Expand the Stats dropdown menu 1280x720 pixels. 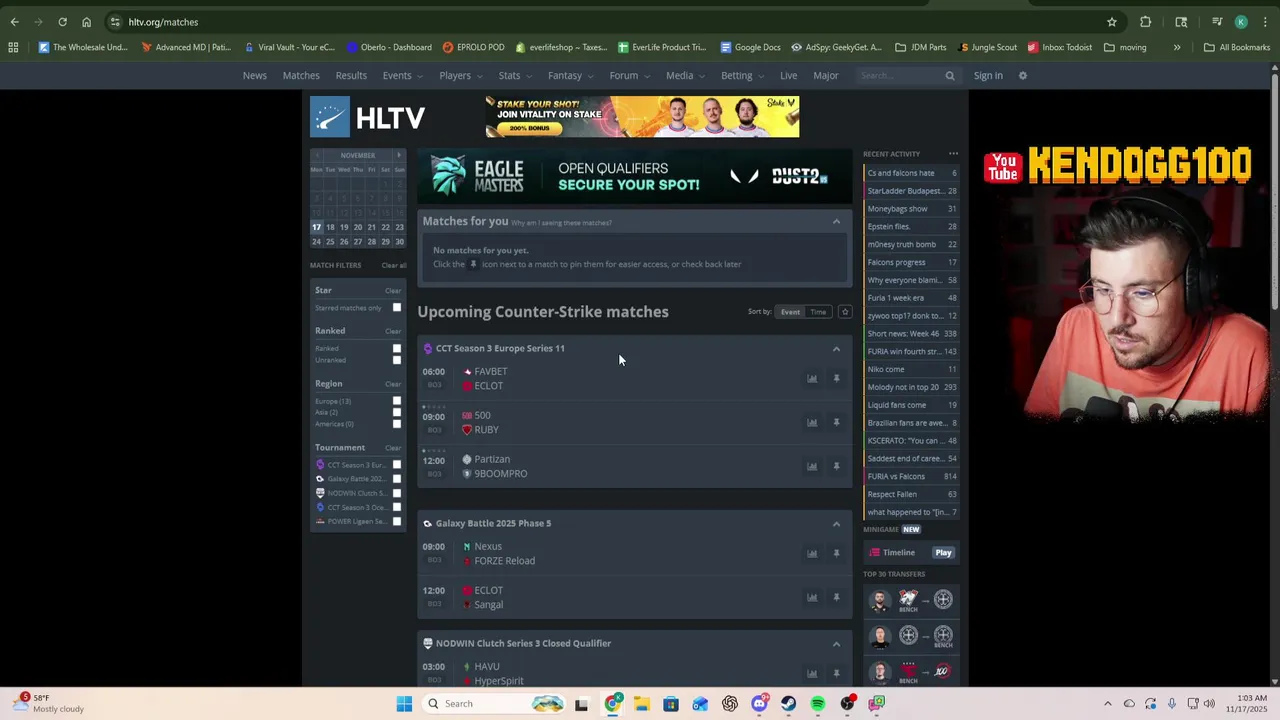coord(515,76)
